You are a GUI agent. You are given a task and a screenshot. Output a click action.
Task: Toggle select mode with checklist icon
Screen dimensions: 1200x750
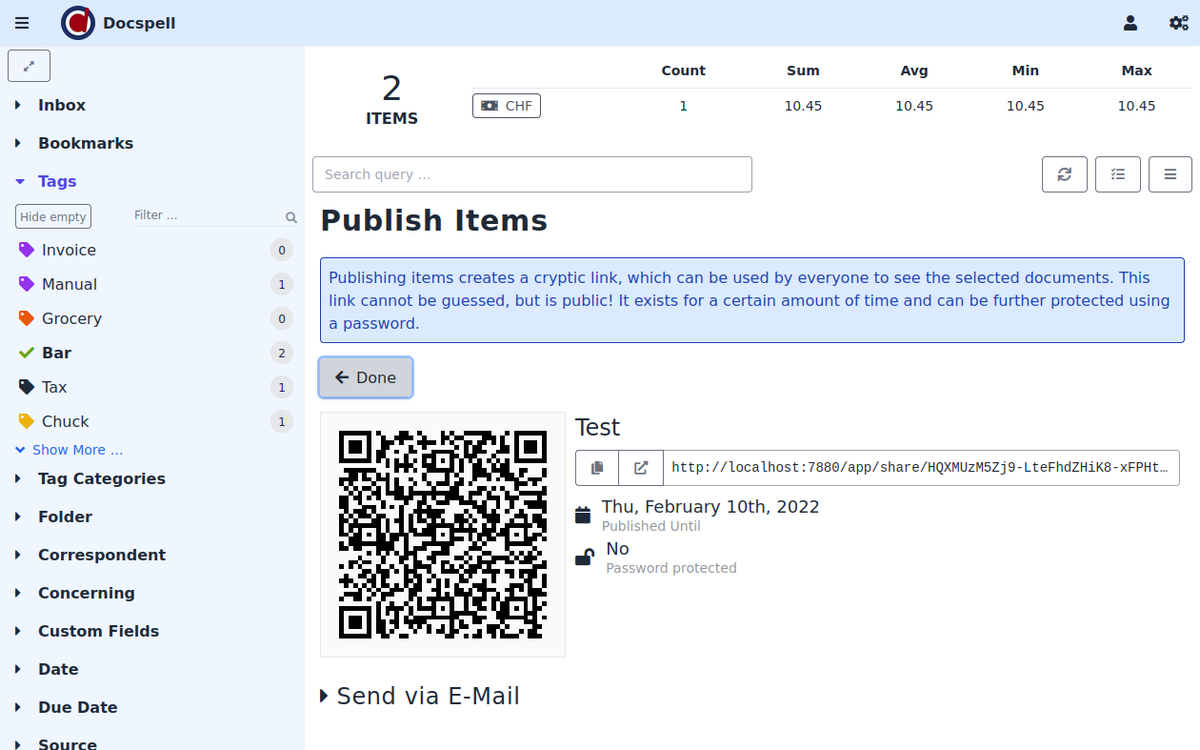pyautogui.click(x=1117, y=174)
